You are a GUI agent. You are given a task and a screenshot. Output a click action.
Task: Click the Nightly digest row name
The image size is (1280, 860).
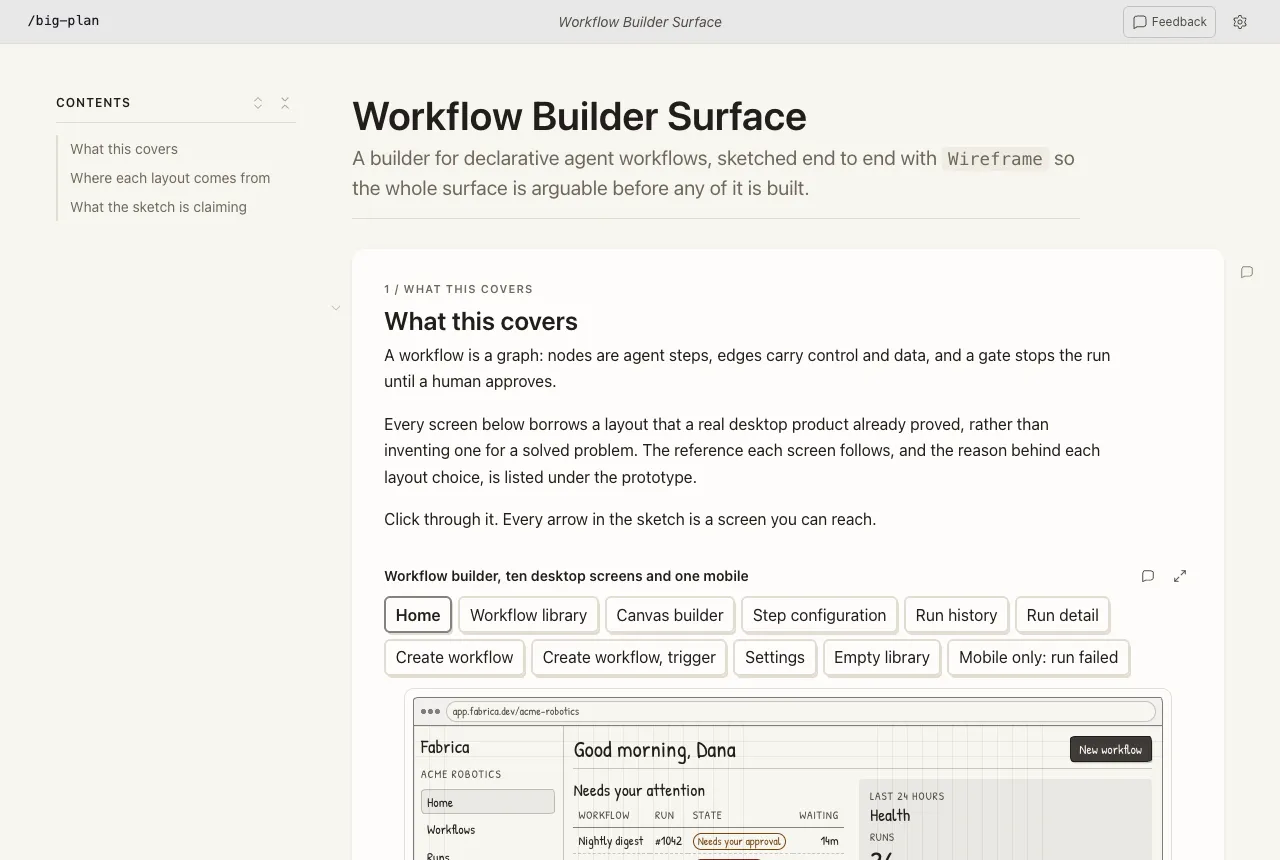(x=611, y=842)
